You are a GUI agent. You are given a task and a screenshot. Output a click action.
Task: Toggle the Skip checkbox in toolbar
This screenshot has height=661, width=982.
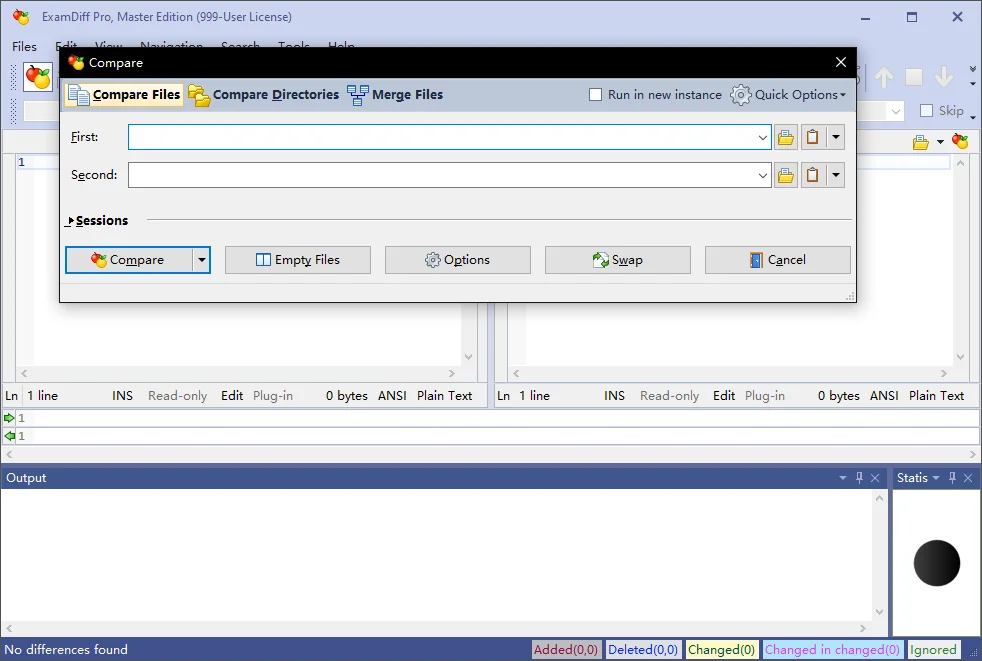[x=926, y=111]
